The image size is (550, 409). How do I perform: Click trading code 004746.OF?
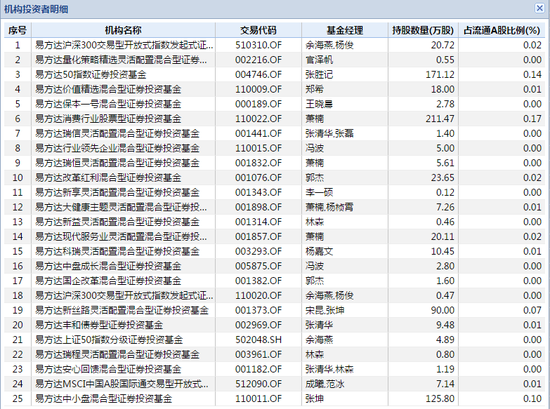coord(259,75)
